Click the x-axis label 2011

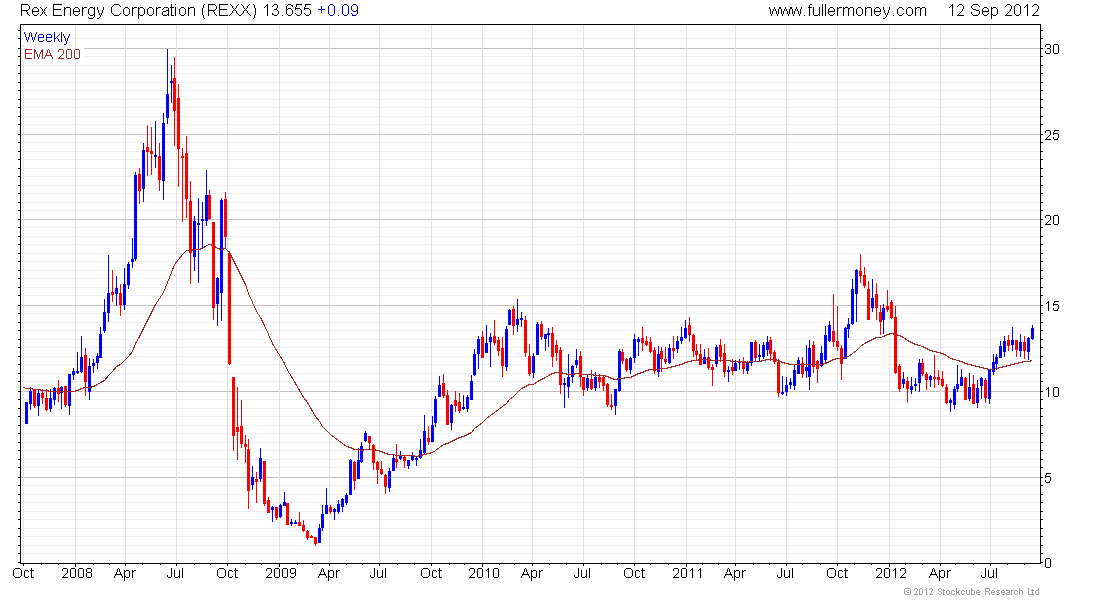(x=688, y=573)
